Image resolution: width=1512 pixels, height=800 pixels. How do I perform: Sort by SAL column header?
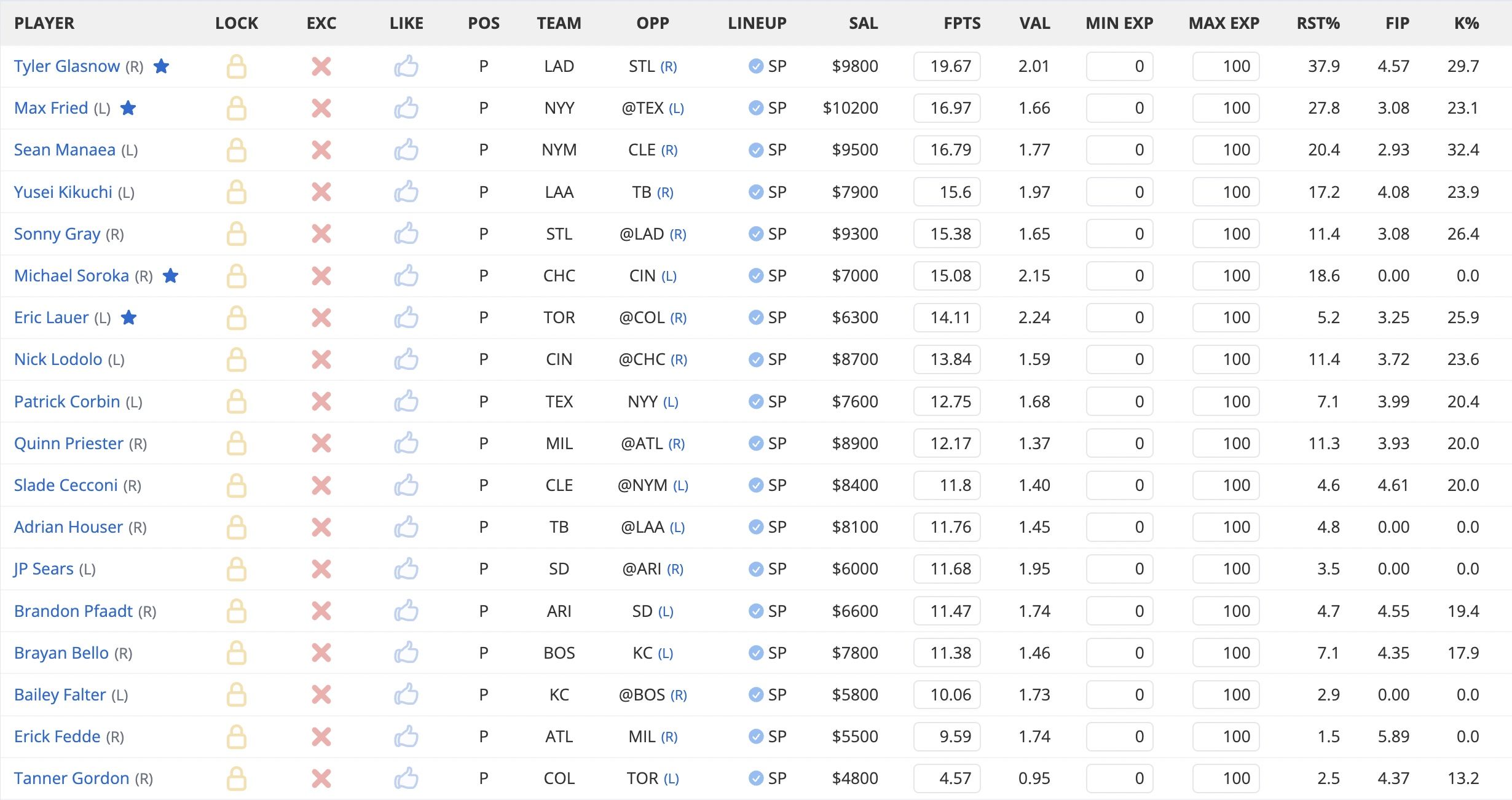(x=863, y=23)
